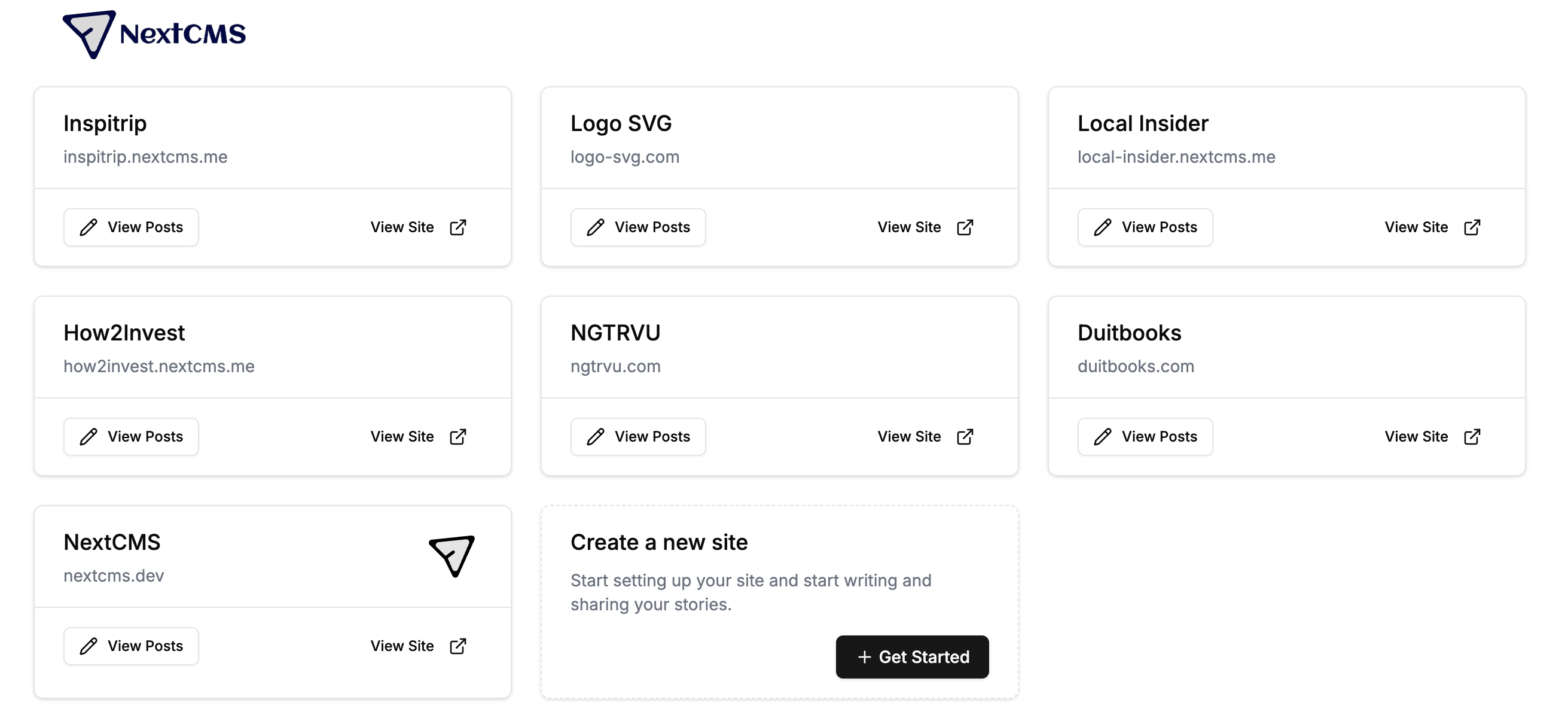The image size is (1568, 724).
Task: Open external link icon for Local Insider
Action: pyautogui.click(x=1472, y=227)
